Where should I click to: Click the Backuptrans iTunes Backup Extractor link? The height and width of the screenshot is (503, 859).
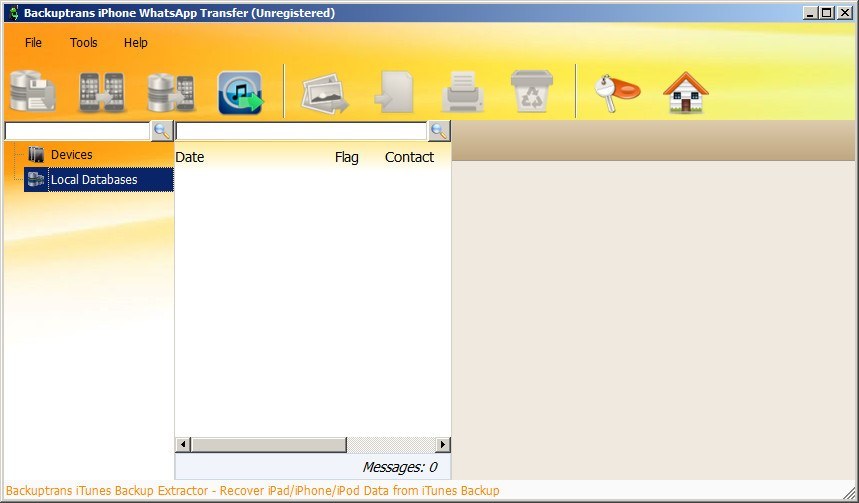pyautogui.click(x=253, y=490)
